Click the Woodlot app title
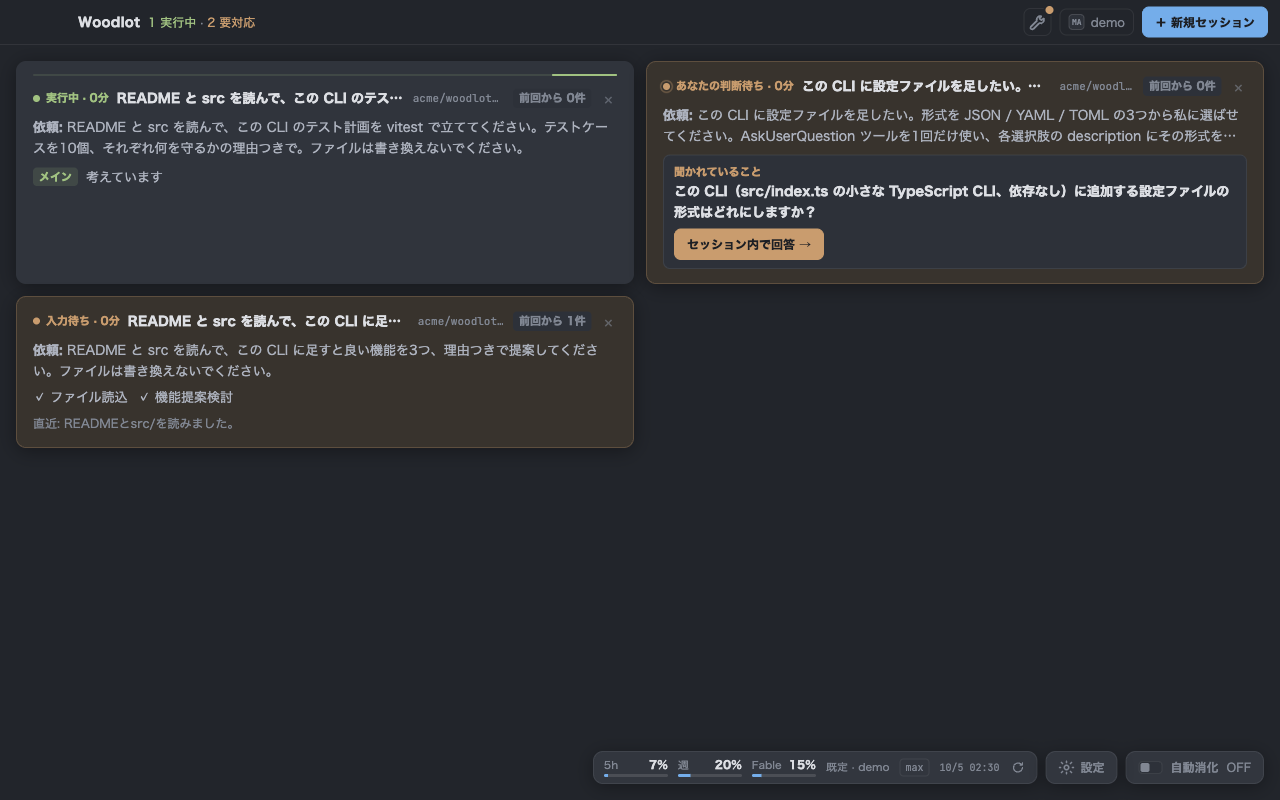Image resolution: width=1280 pixels, height=800 pixels. click(x=109, y=22)
